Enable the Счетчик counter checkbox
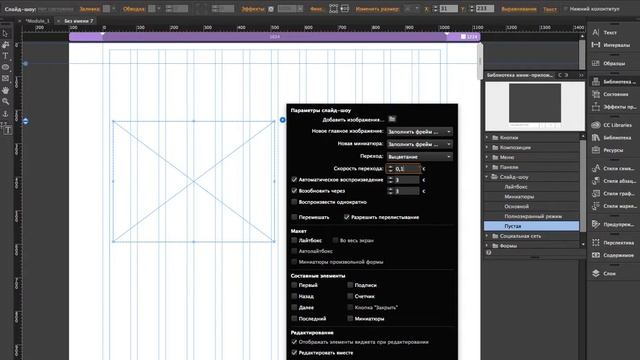Viewport: 640px width, 360px height. coord(350,296)
